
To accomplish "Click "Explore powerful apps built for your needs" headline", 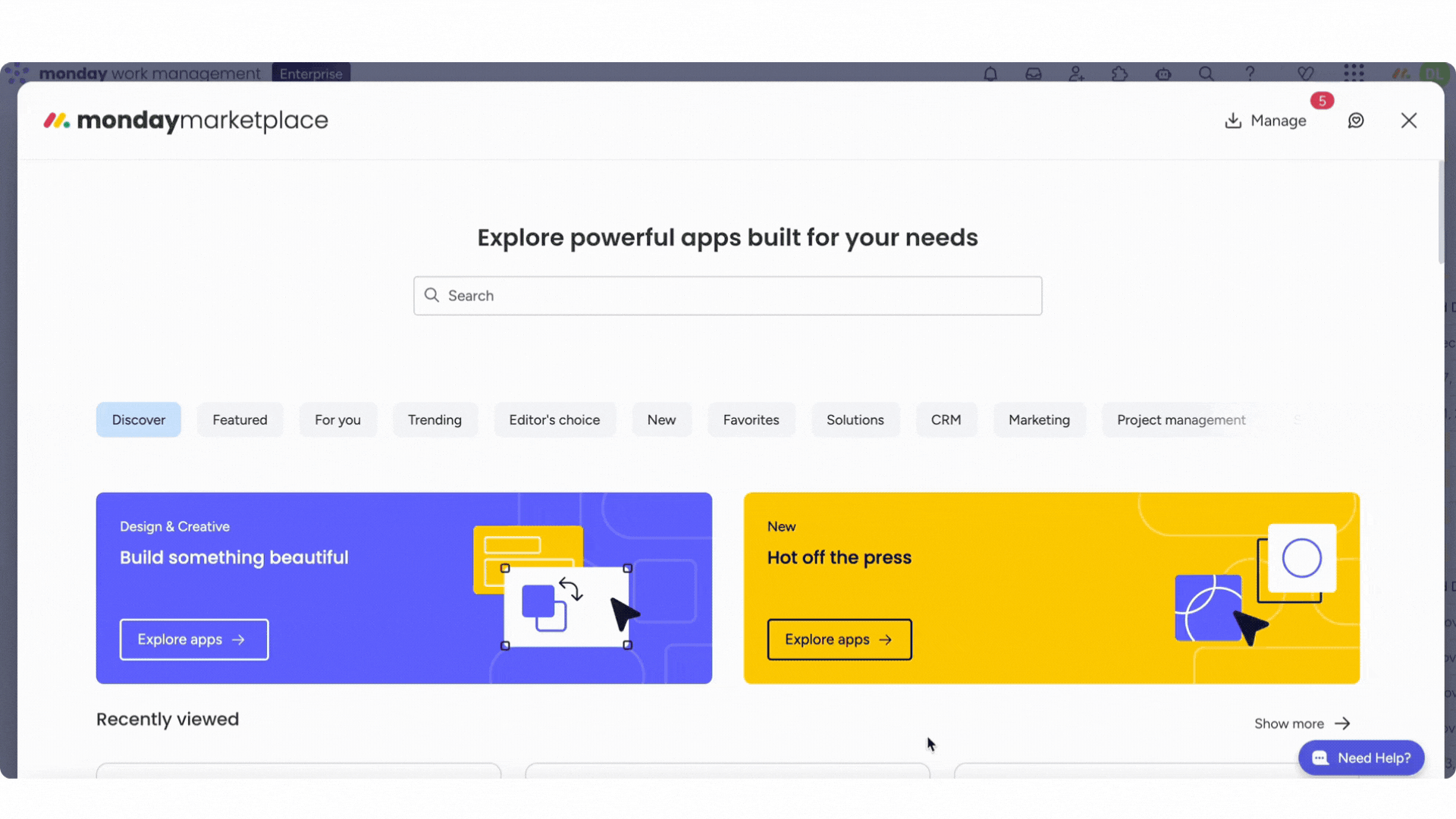I will point(728,238).
